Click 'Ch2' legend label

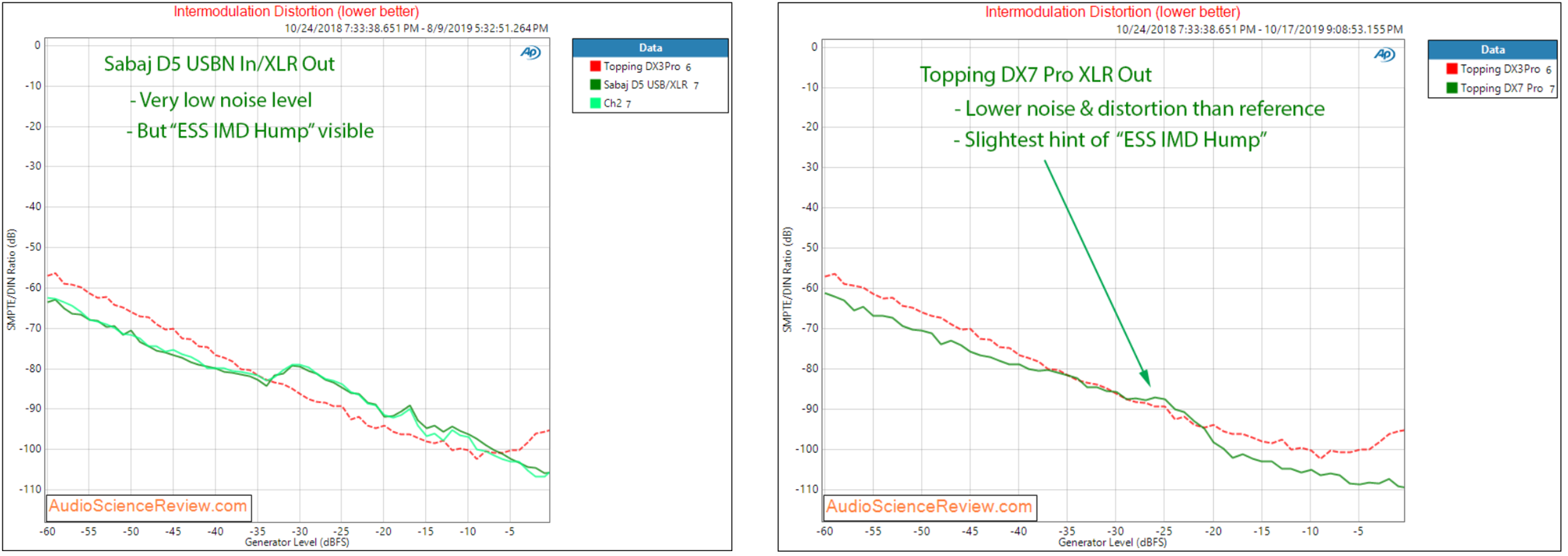click(612, 103)
